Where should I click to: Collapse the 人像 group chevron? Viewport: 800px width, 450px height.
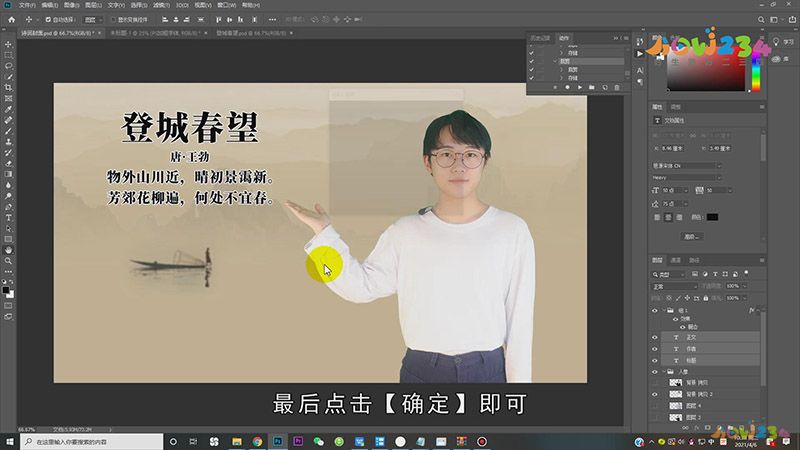(664, 372)
